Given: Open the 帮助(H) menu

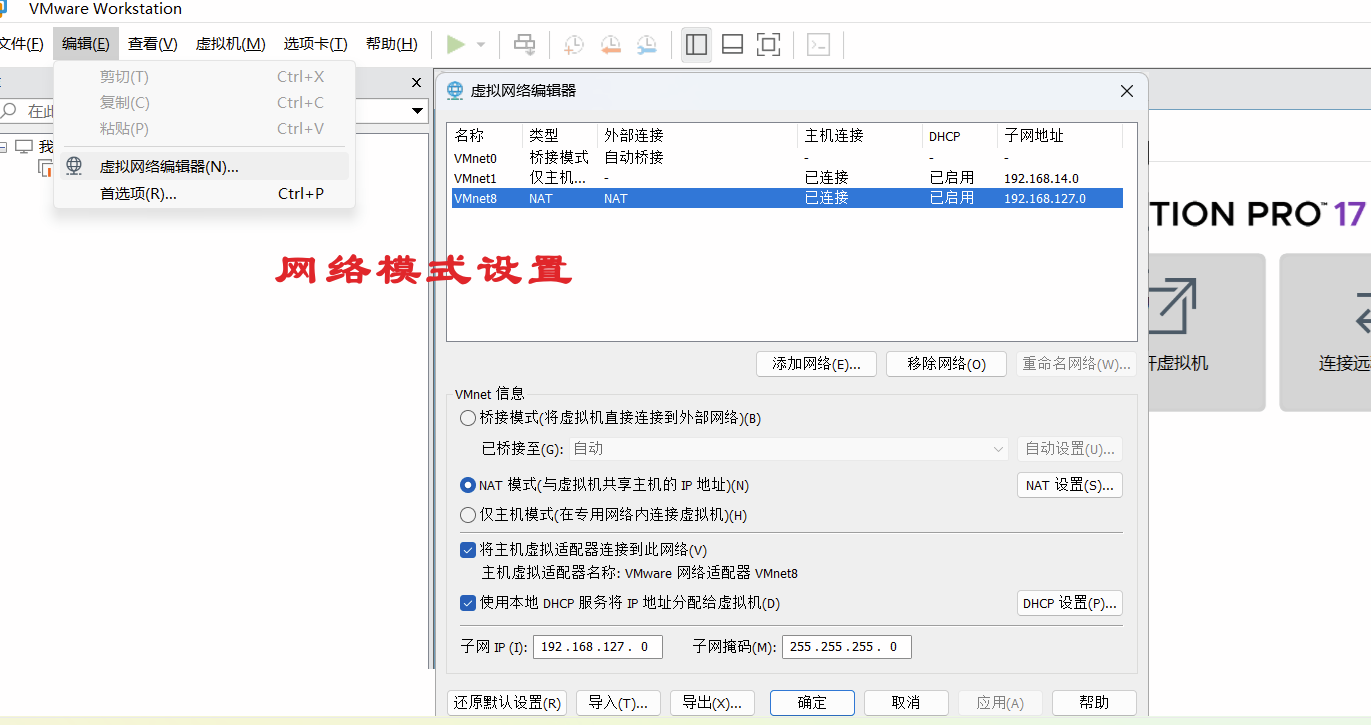Looking at the screenshot, I should click(391, 44).
